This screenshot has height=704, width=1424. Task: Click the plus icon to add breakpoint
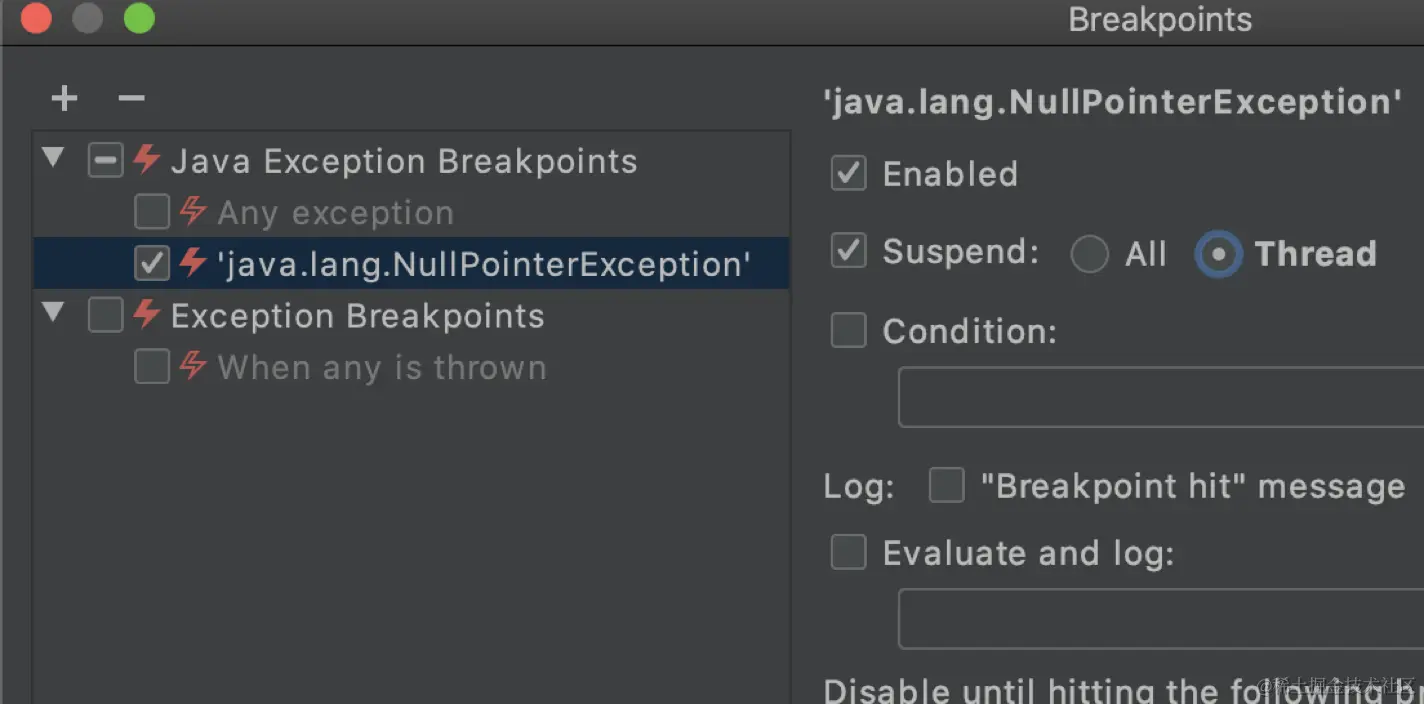coord(64,98)
